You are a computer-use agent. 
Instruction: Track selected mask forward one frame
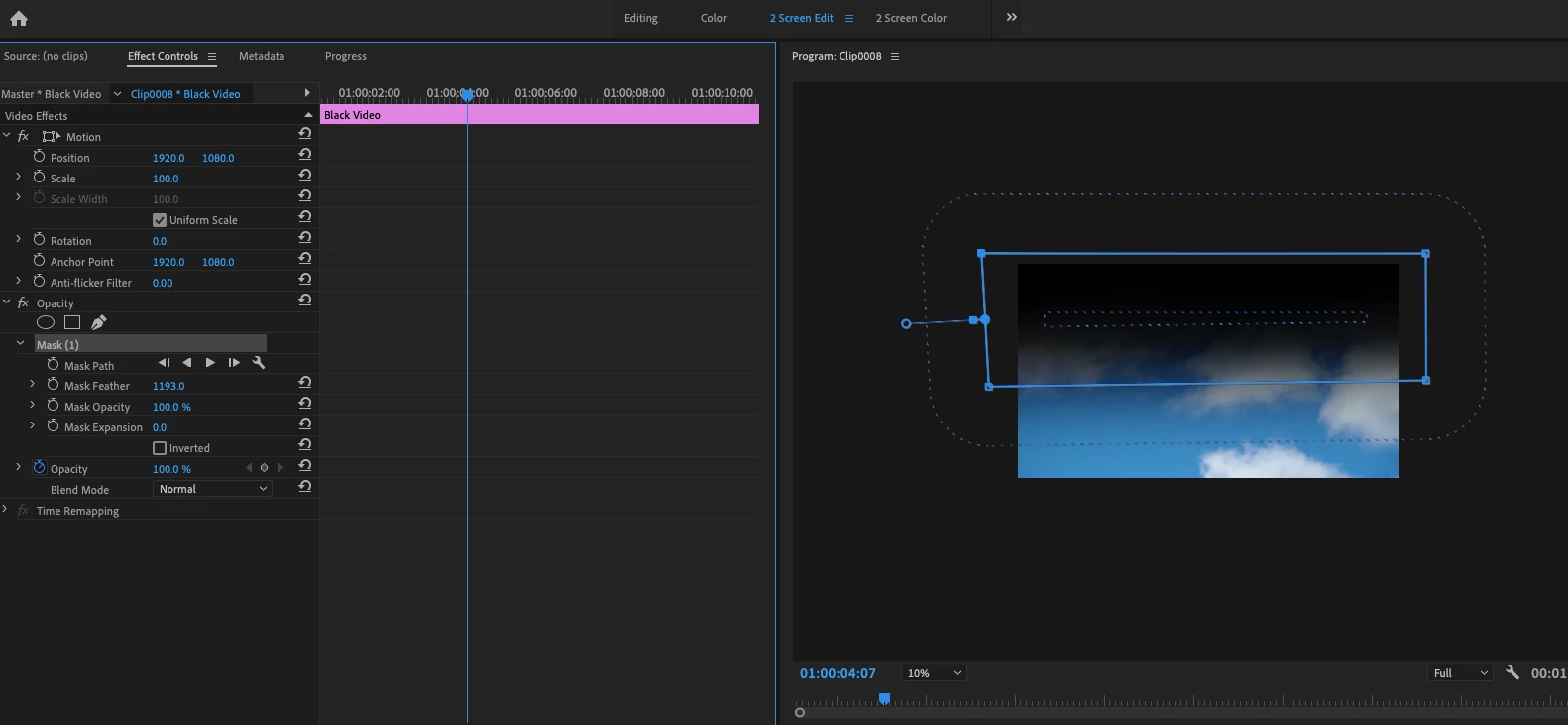(x=234, y=363)
